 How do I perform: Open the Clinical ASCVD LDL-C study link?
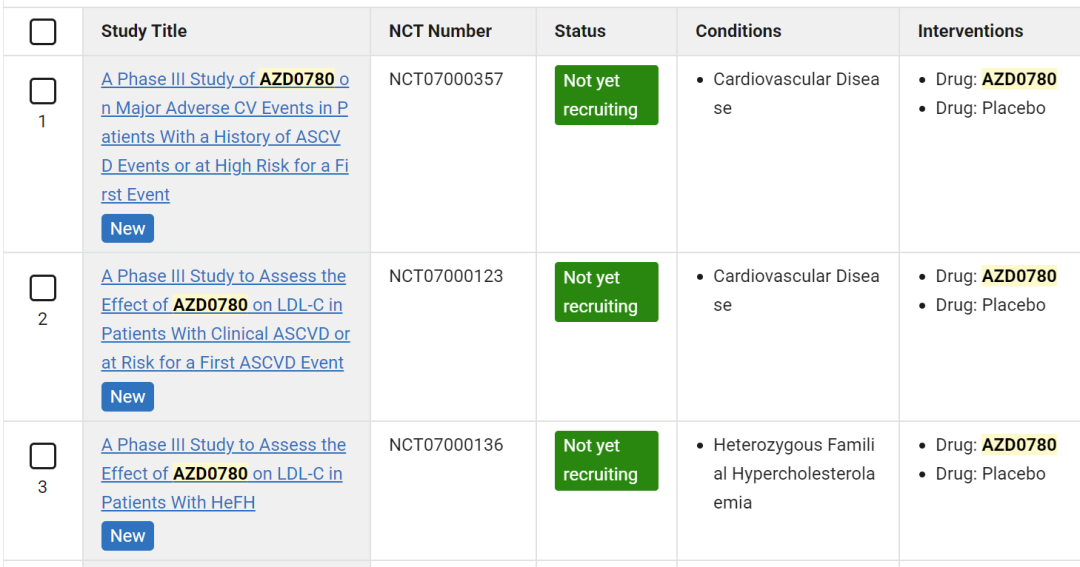click(225, 319)
